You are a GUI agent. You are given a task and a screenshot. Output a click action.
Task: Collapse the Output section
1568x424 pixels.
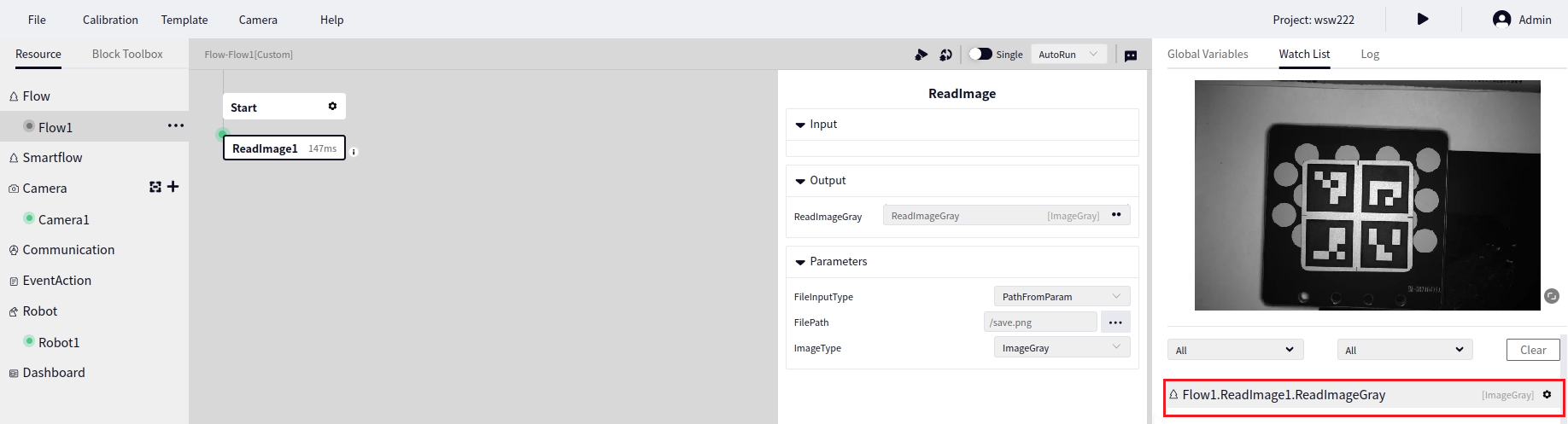(800, 181)
